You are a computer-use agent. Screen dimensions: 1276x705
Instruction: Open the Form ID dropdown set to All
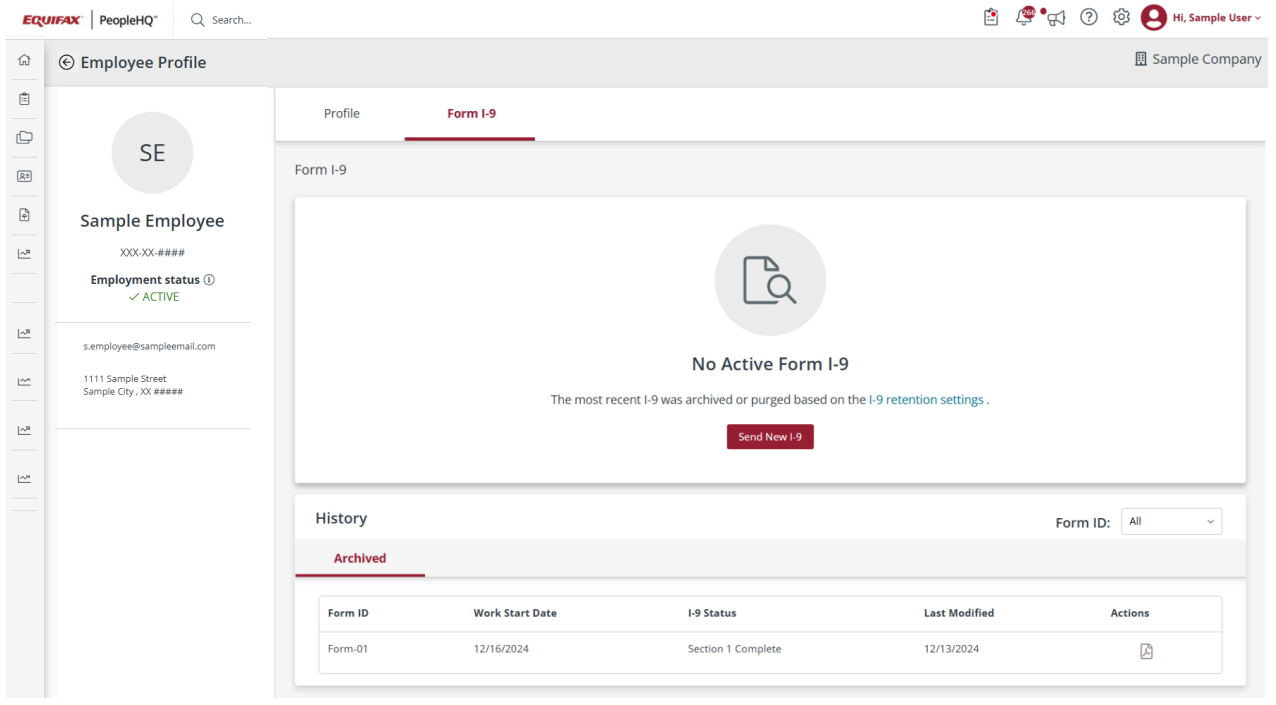coord(1171,521)
